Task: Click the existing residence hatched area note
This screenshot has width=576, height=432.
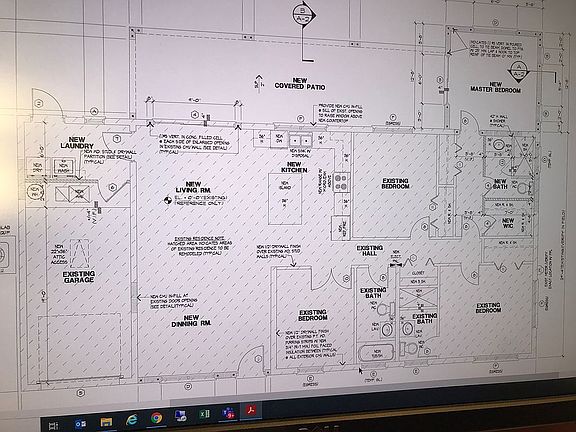Action: (x=199, y=246)
